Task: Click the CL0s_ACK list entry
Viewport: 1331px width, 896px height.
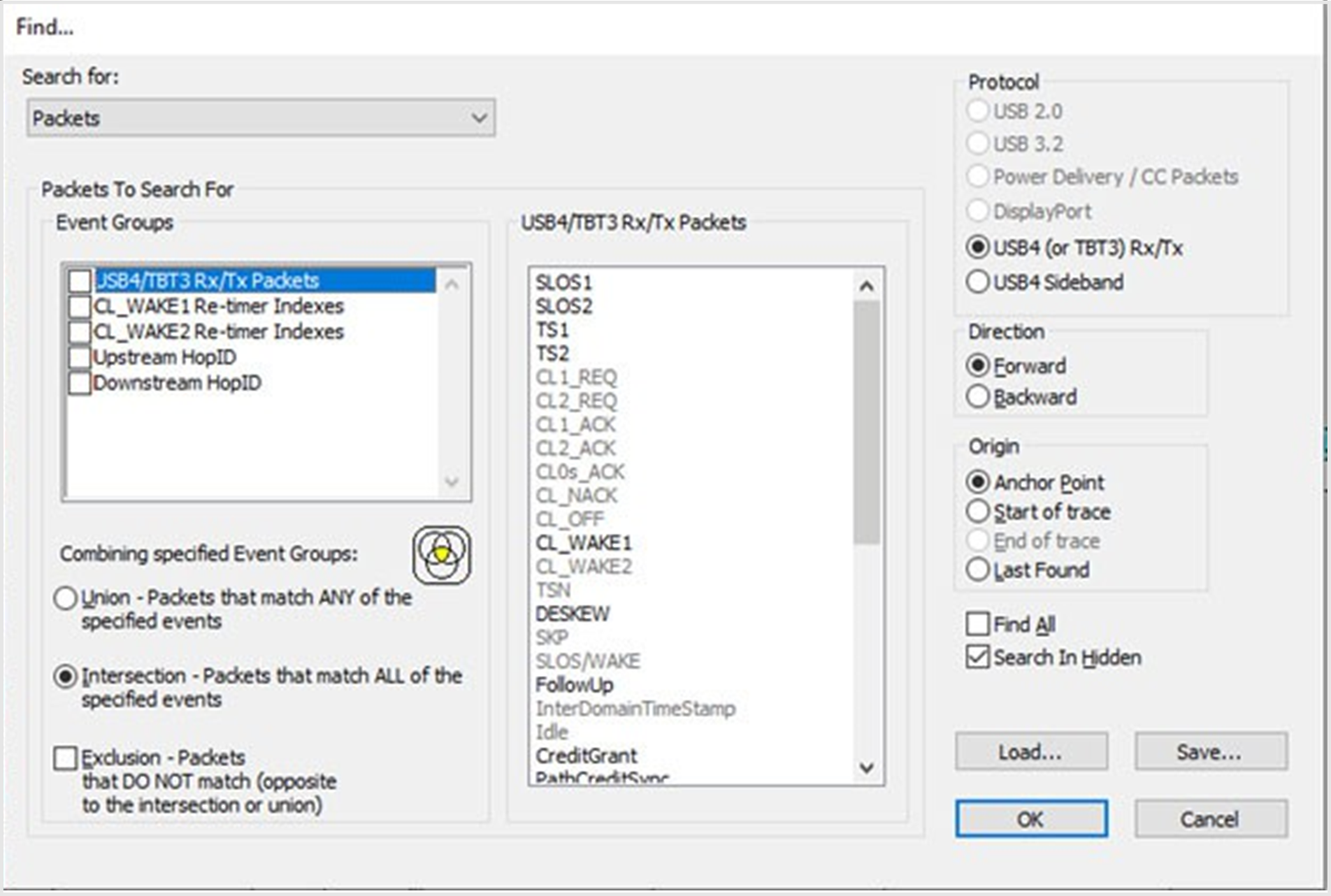Action: (580, 472)
